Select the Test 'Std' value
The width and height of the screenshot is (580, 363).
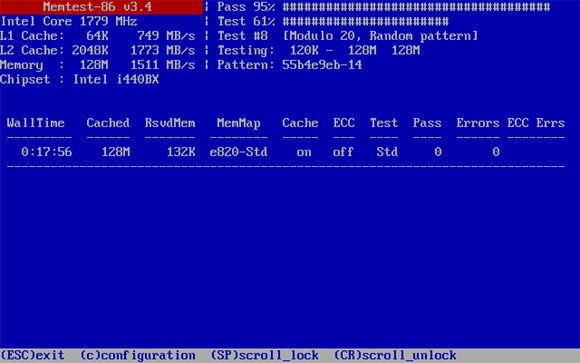(x=387, y=152)
